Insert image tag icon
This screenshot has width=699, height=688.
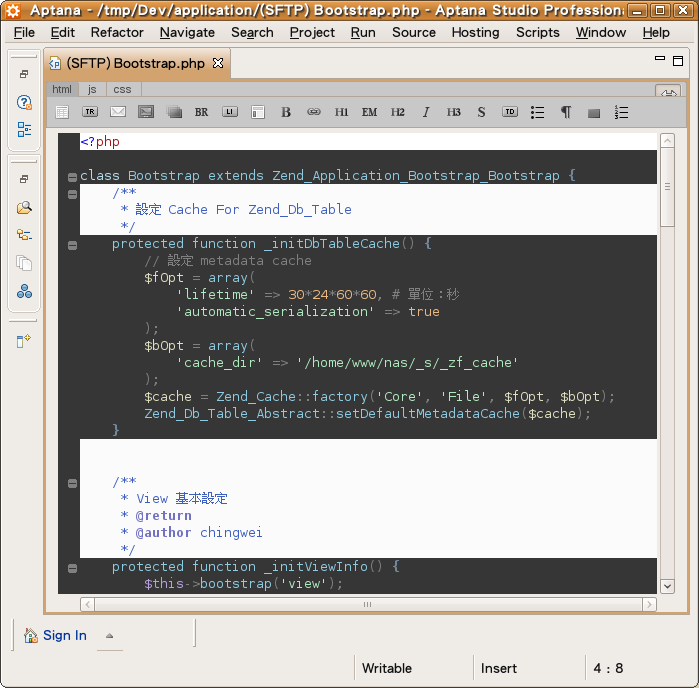point(146,112)
